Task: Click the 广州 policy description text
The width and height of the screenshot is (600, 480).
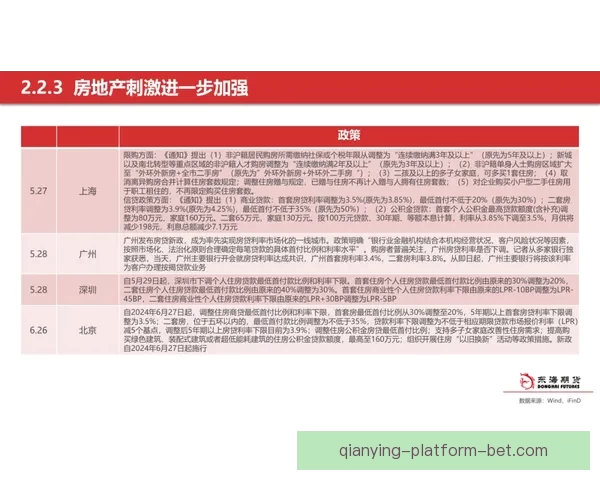Action: pos(348,254)
